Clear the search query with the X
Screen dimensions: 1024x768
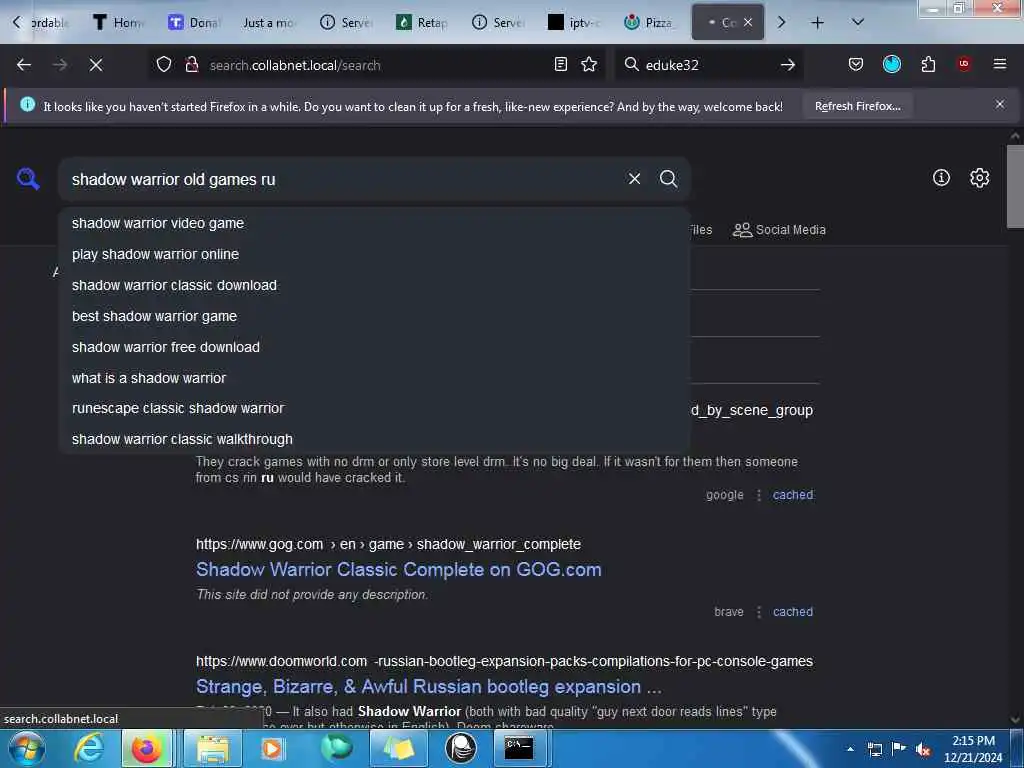[x=634, y=179]
